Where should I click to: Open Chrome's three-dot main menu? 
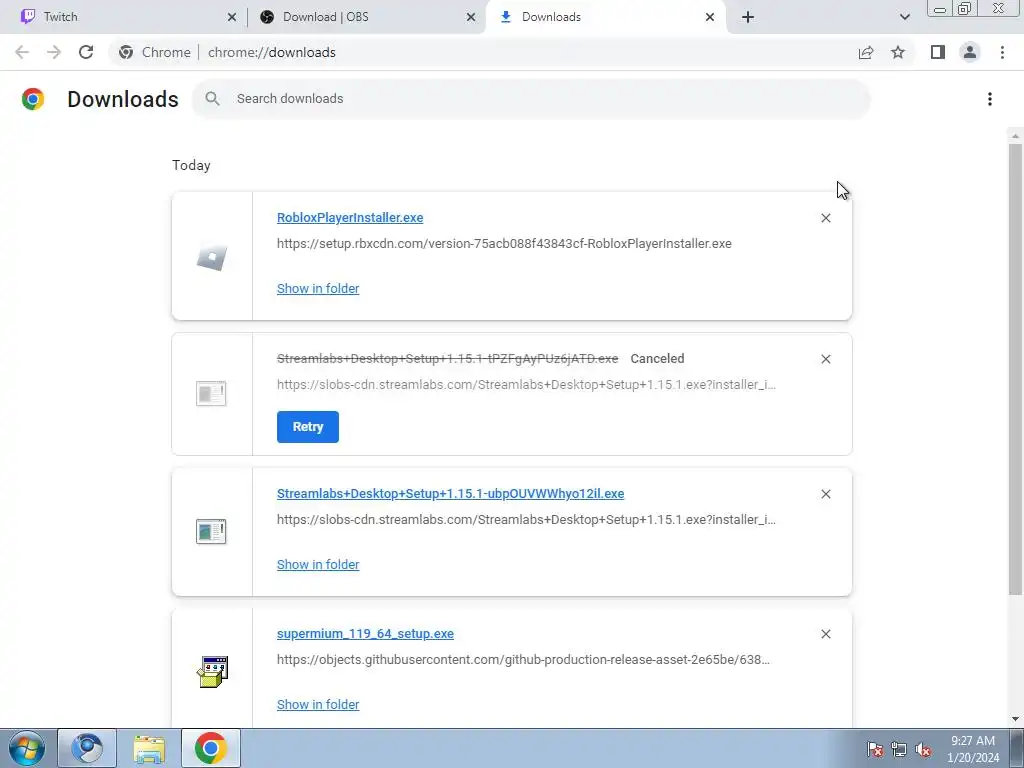pyautogui.click(x=1002, y=52)
